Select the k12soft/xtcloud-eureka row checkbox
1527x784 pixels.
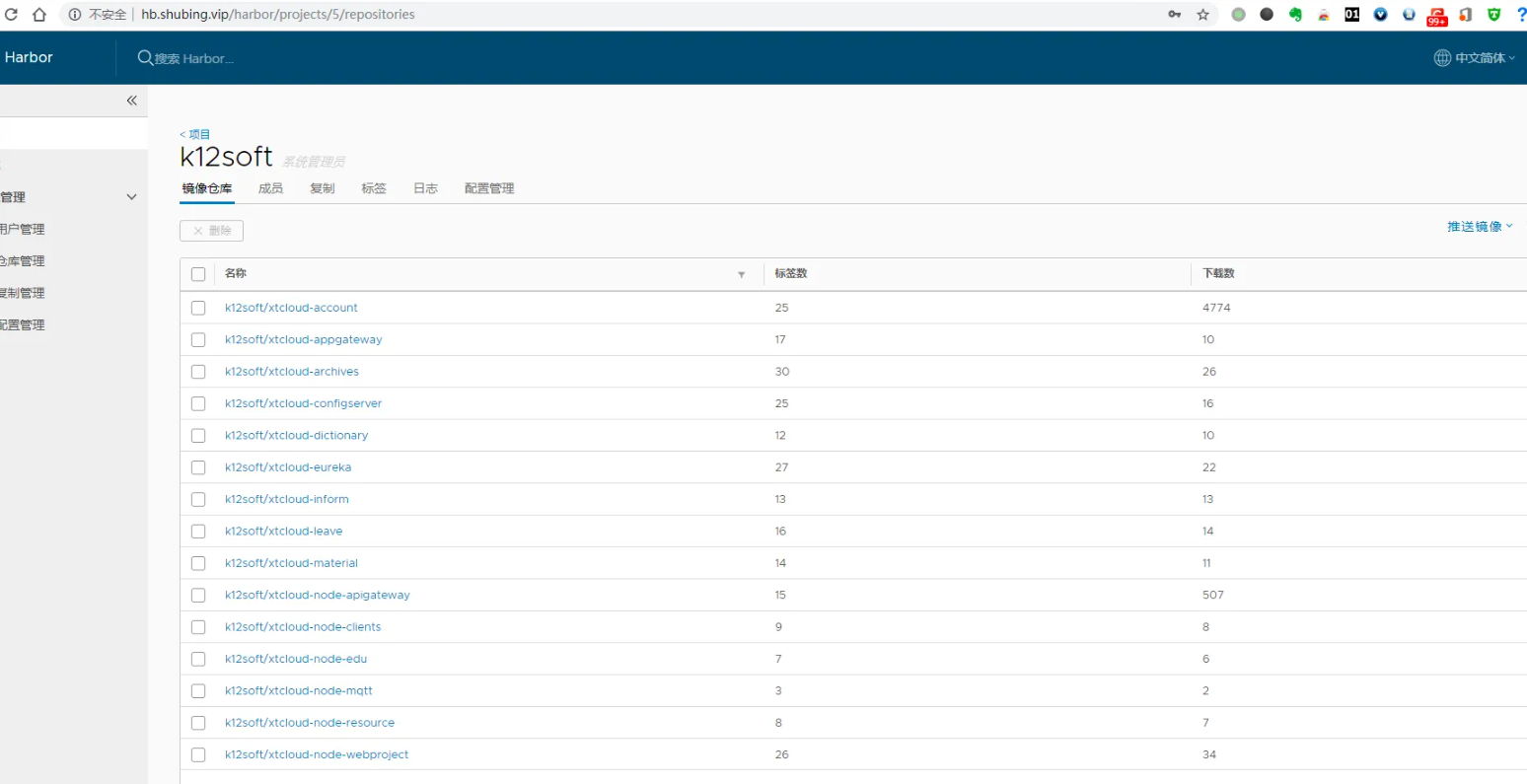(x=198, y=467)
